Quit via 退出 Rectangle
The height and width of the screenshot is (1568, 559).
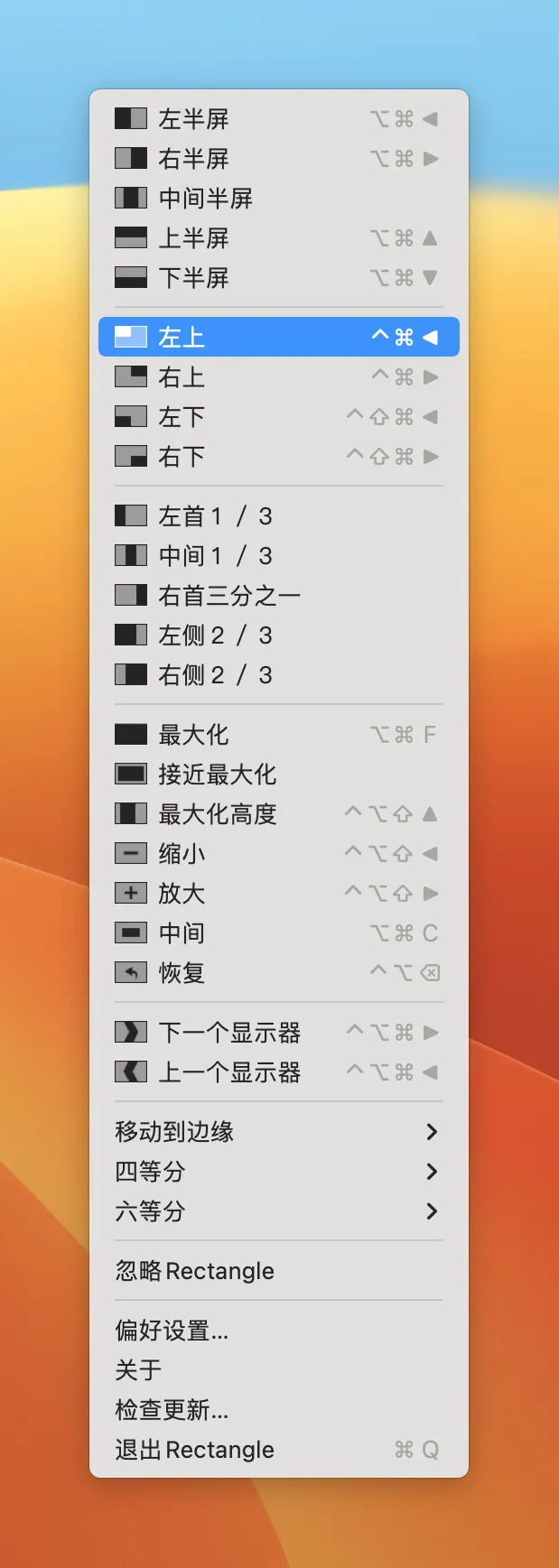194,1449
